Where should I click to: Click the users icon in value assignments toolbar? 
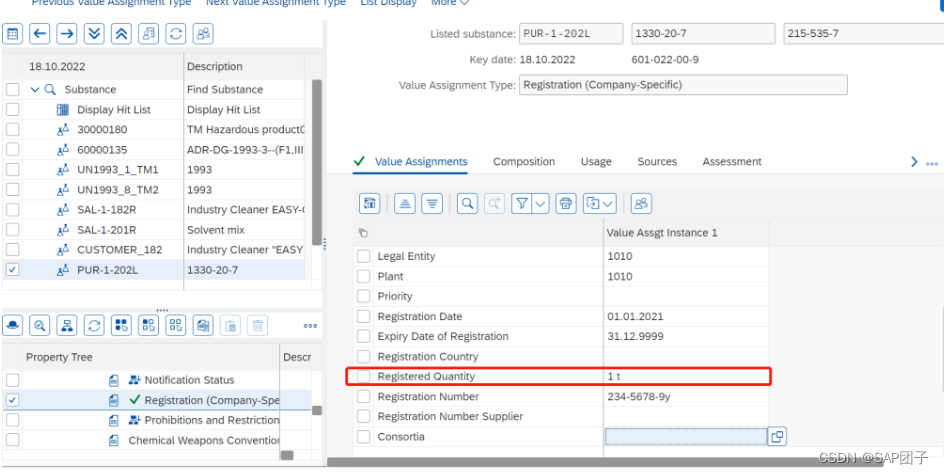[641, 204]
